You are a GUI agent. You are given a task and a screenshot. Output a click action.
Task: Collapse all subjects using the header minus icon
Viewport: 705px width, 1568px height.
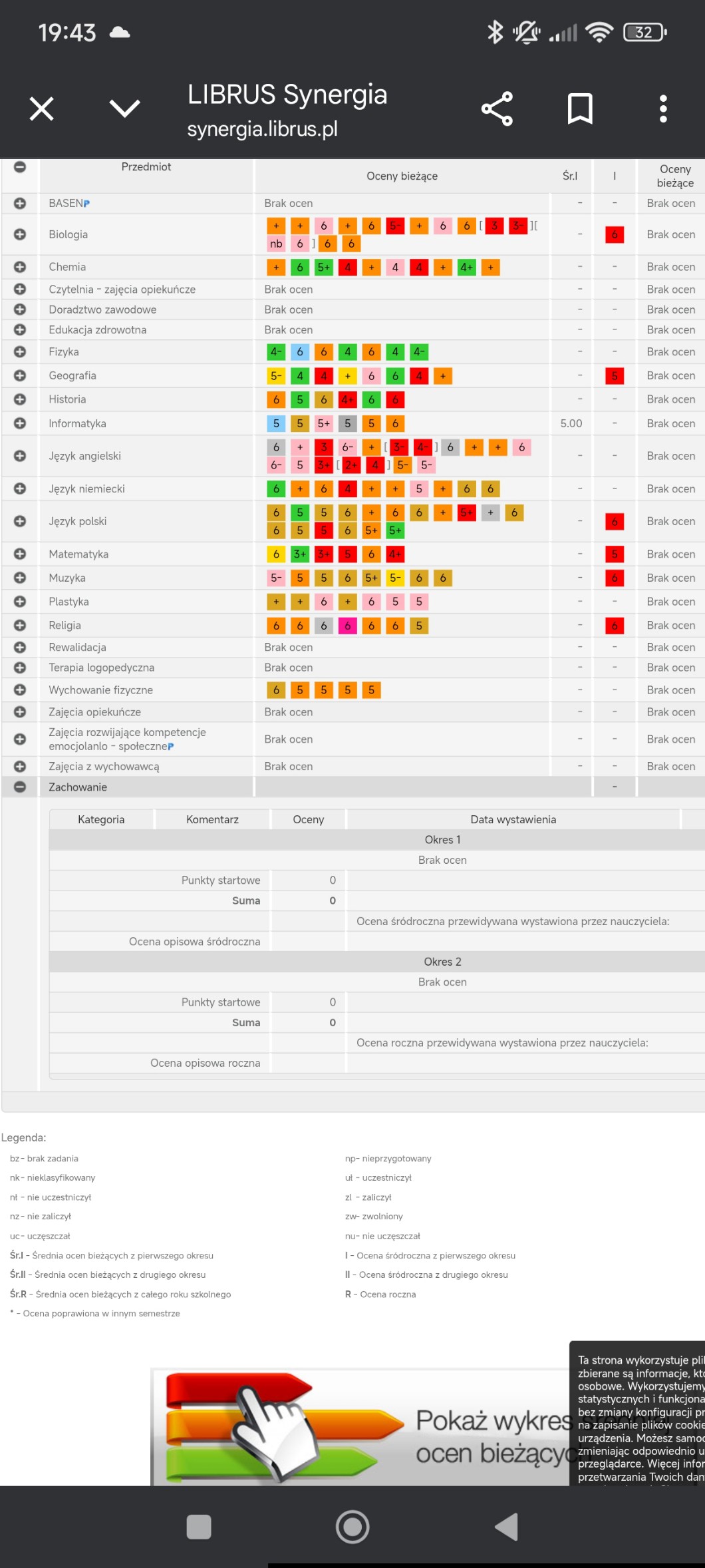point(20,167)
